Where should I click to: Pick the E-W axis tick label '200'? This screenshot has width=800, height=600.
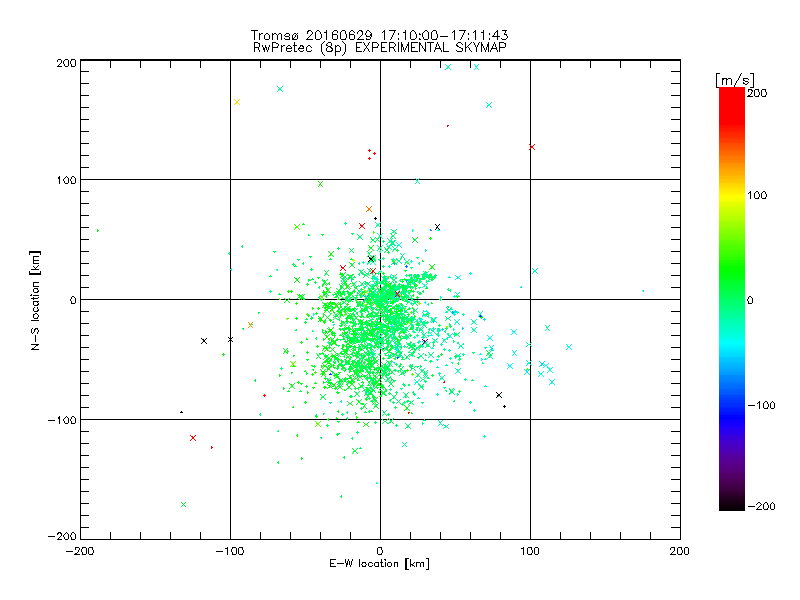tap(680, 551)
